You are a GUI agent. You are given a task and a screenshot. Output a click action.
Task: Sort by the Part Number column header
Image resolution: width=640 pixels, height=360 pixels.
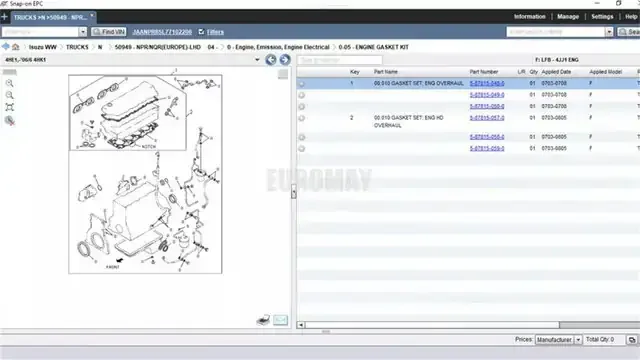[x=483, y=72]
